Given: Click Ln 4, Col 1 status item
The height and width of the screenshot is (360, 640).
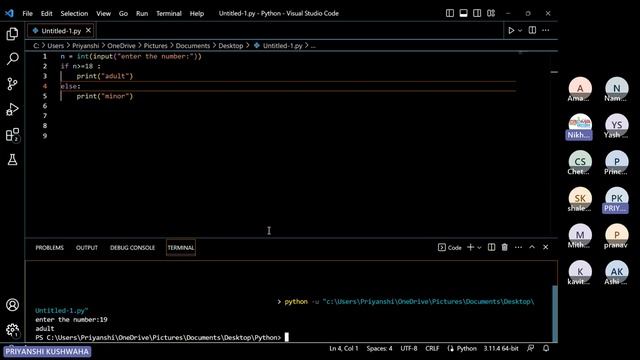Looking at the screenshot, I should point(344,349).
